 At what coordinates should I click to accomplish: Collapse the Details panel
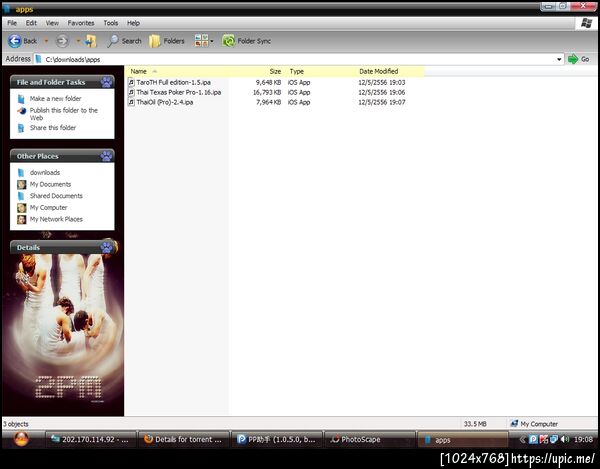coord(107,247)
